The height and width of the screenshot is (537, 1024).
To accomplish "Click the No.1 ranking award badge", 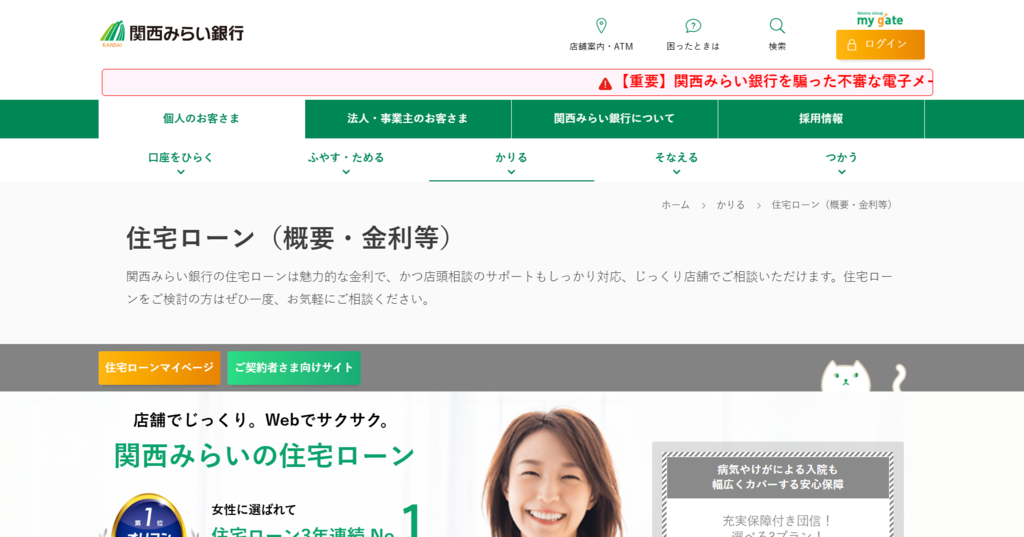I will point(149,517).
